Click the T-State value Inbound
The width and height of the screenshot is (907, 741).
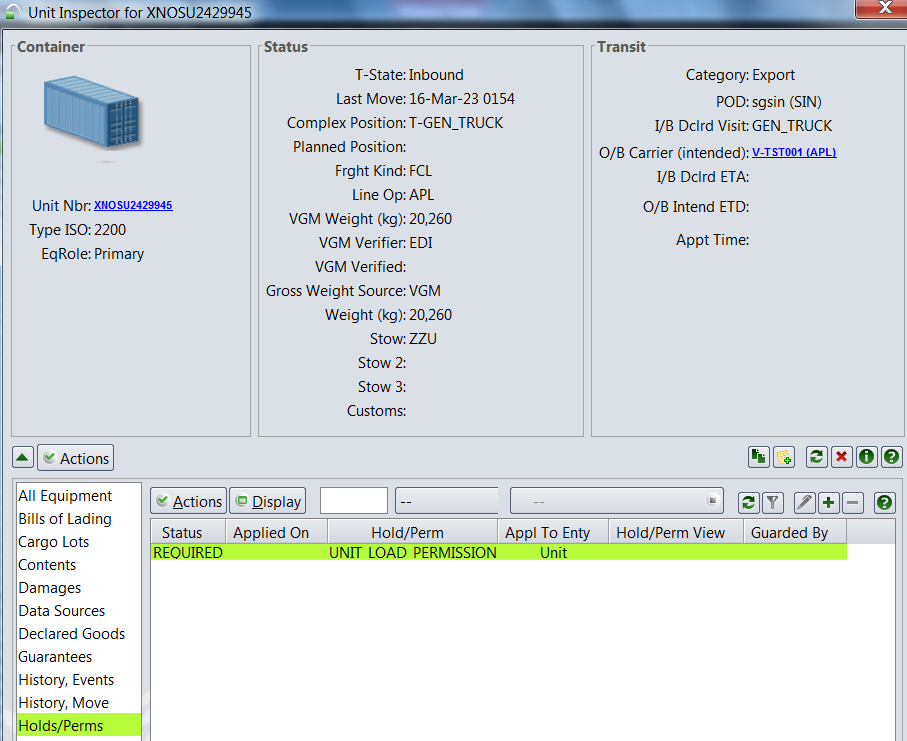tap(436, 75)
